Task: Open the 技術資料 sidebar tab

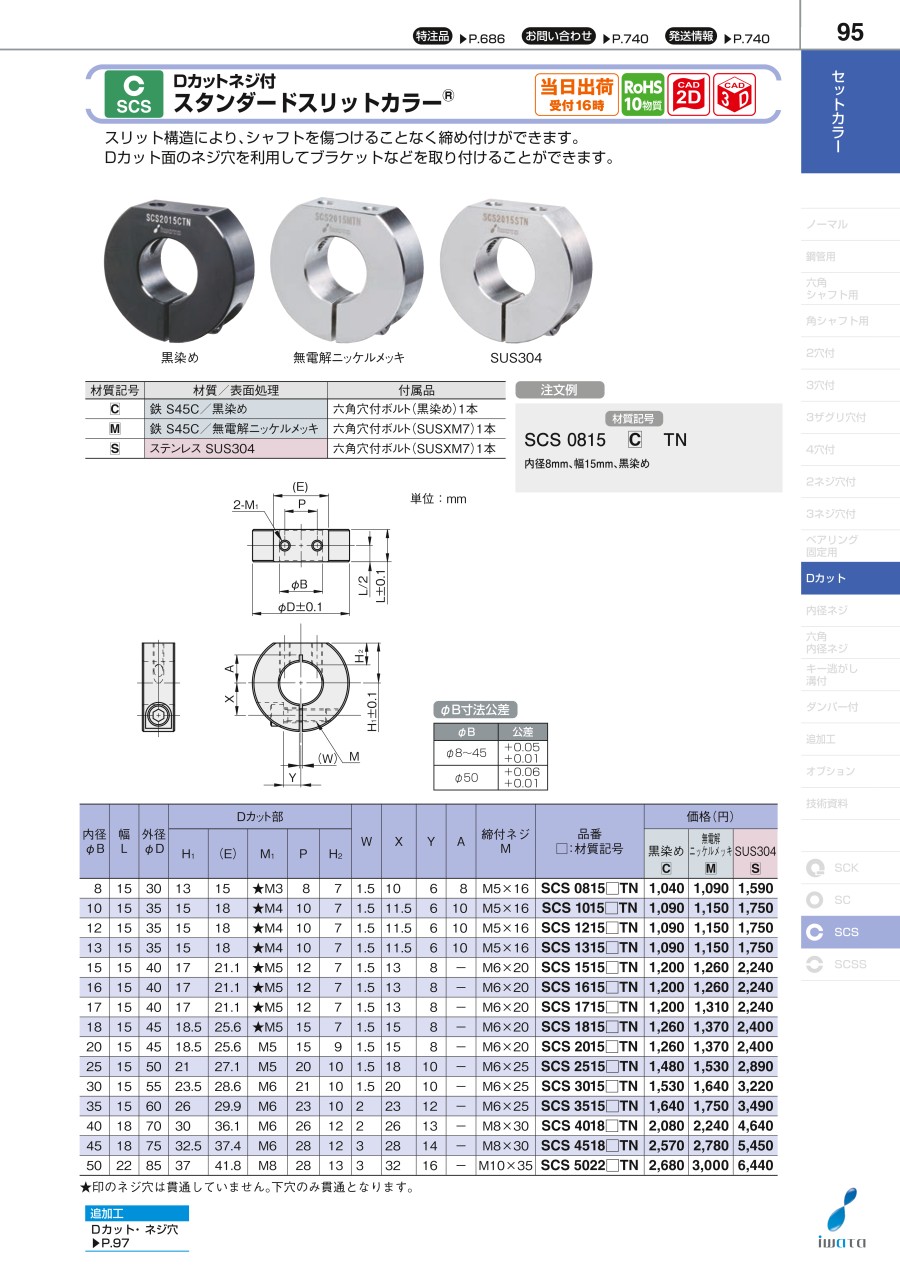Action: 826,803
